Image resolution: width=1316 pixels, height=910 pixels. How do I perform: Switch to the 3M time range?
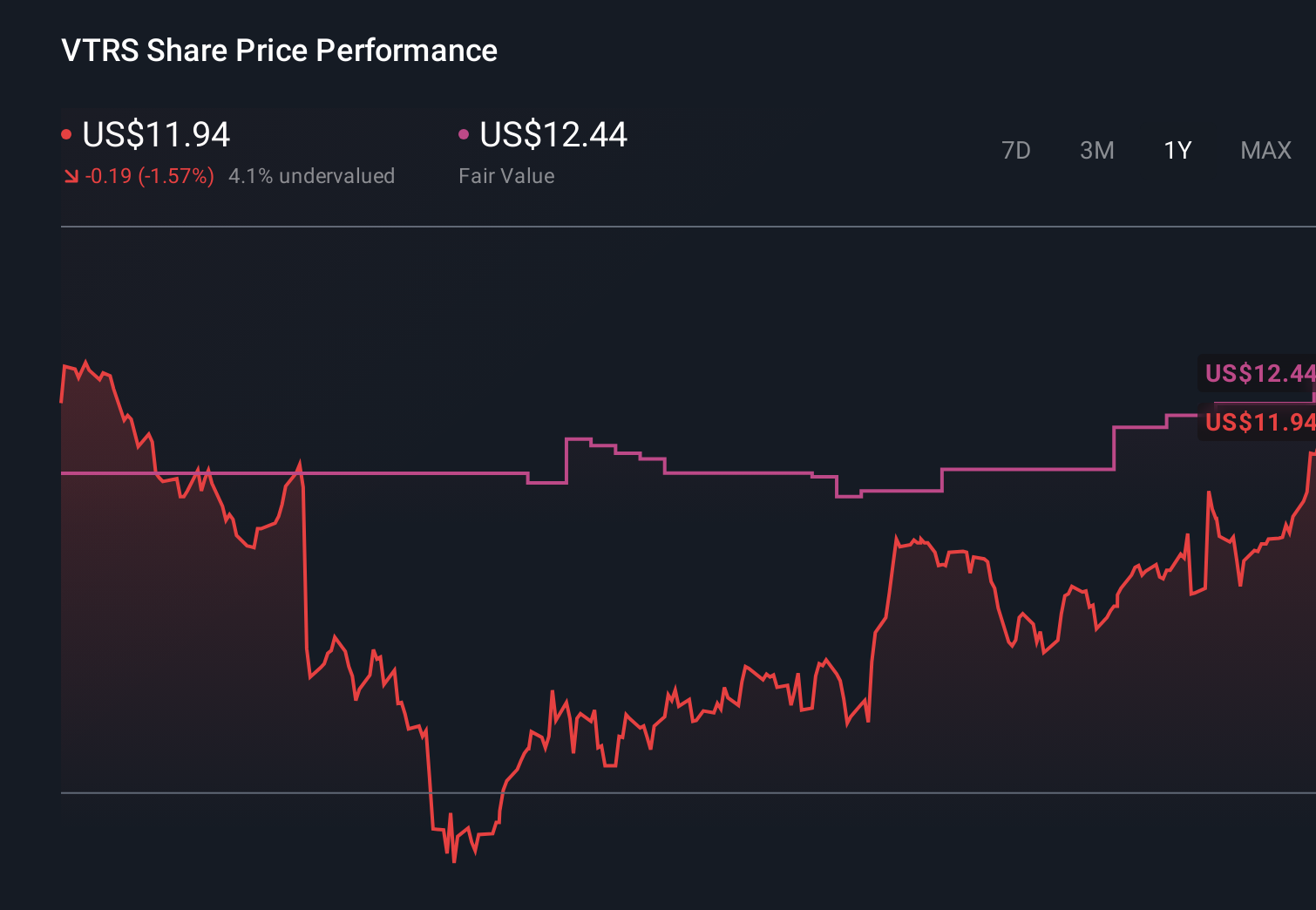[1096, 150]
